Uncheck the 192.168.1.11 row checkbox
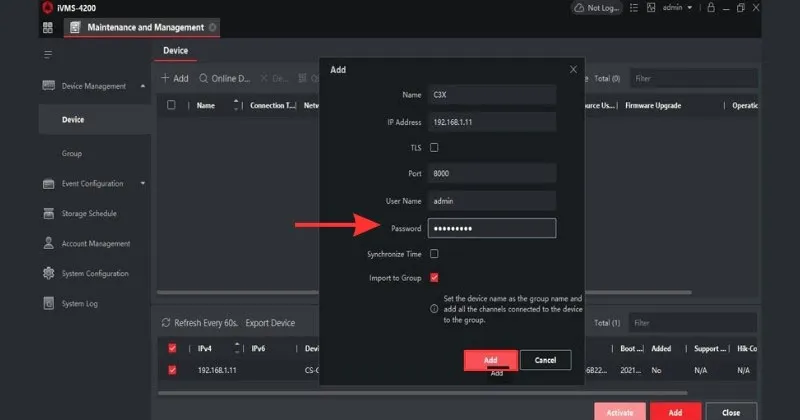This screenshot has height=420, width=800. click(172, 370)
